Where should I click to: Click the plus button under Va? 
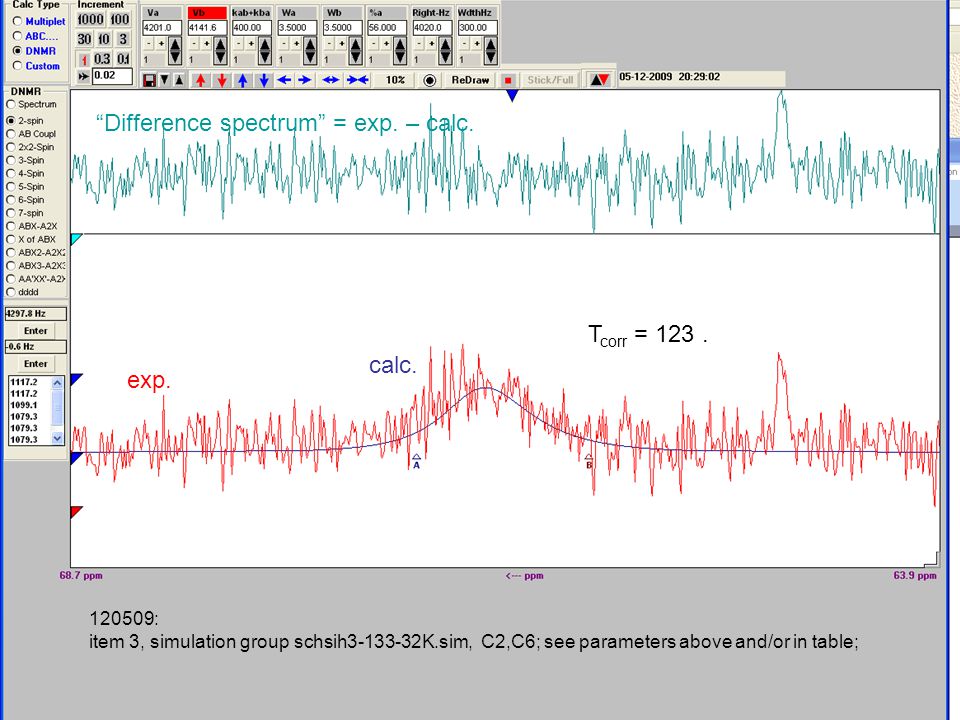click(161, 43)
